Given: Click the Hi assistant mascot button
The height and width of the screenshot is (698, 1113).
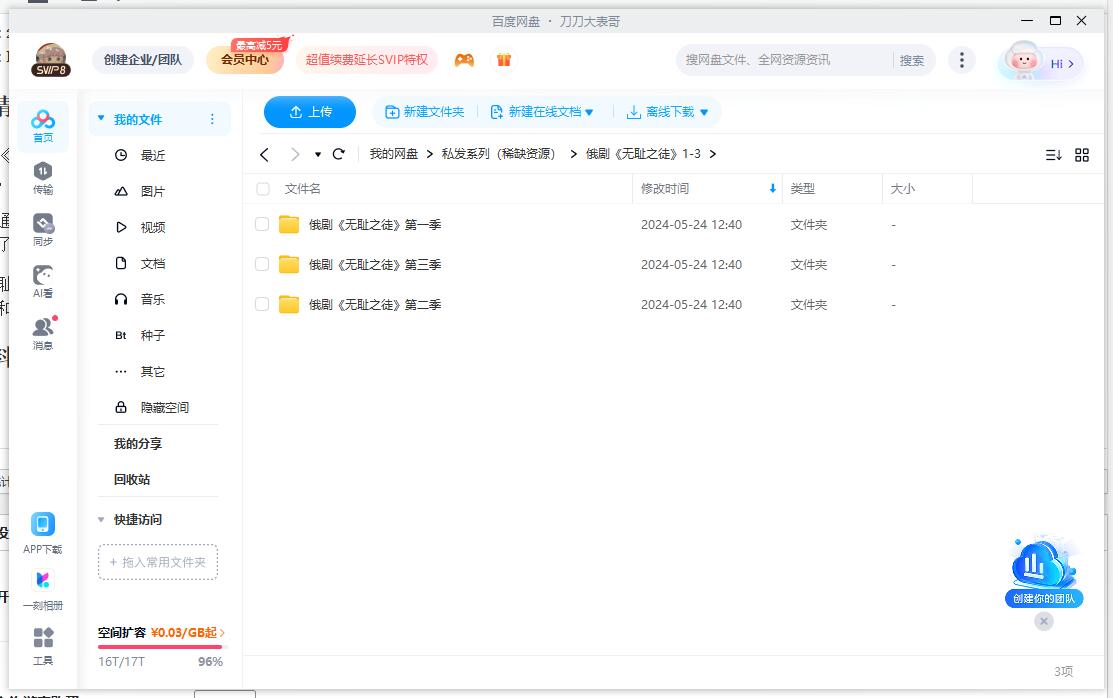Looking at the screenshot, I should point(1041,62).
